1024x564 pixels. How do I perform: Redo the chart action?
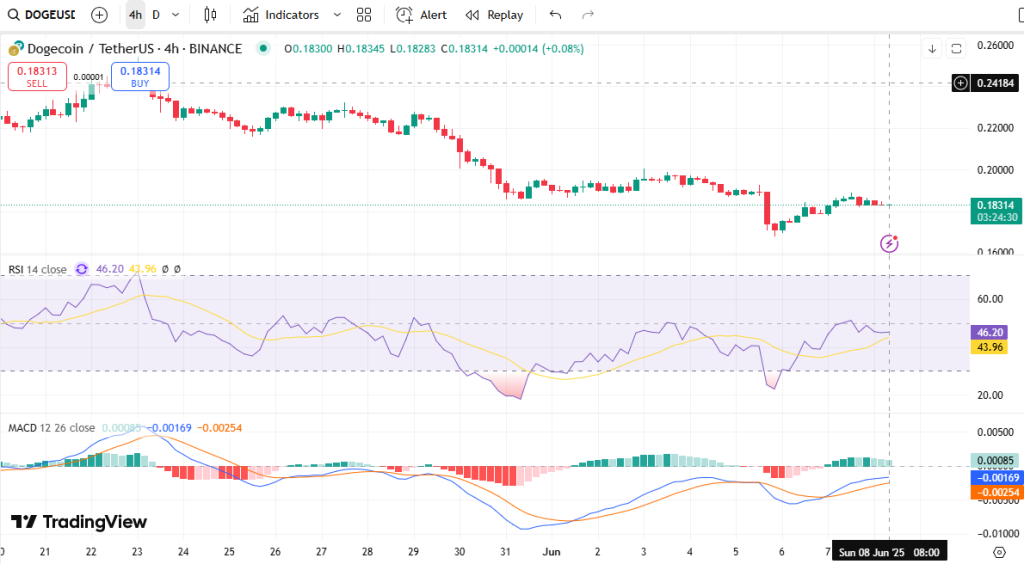click(x=588, y=14)
